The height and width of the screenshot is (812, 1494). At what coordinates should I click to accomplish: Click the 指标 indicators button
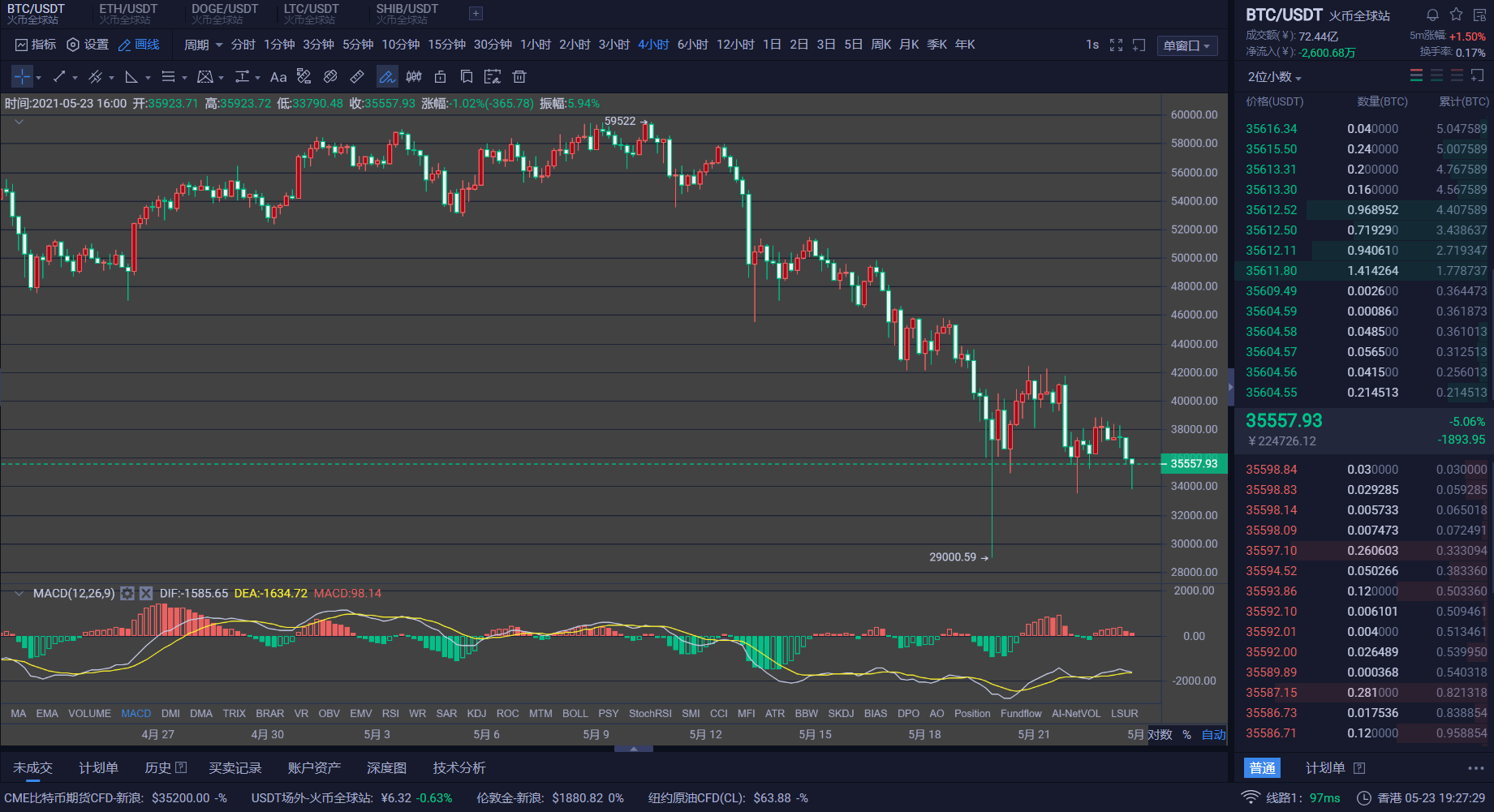[x=36, y=45]
